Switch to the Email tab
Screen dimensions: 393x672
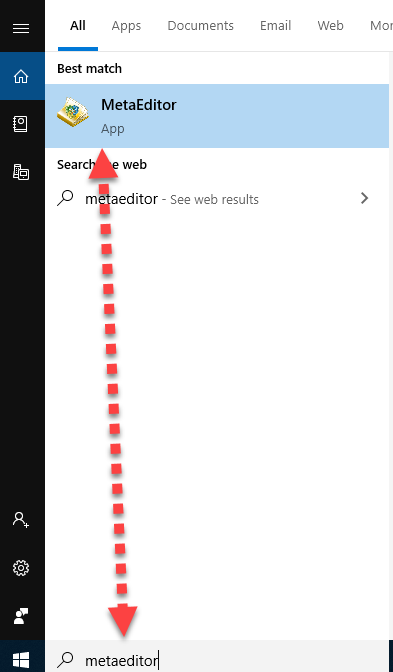coord(276,26)
